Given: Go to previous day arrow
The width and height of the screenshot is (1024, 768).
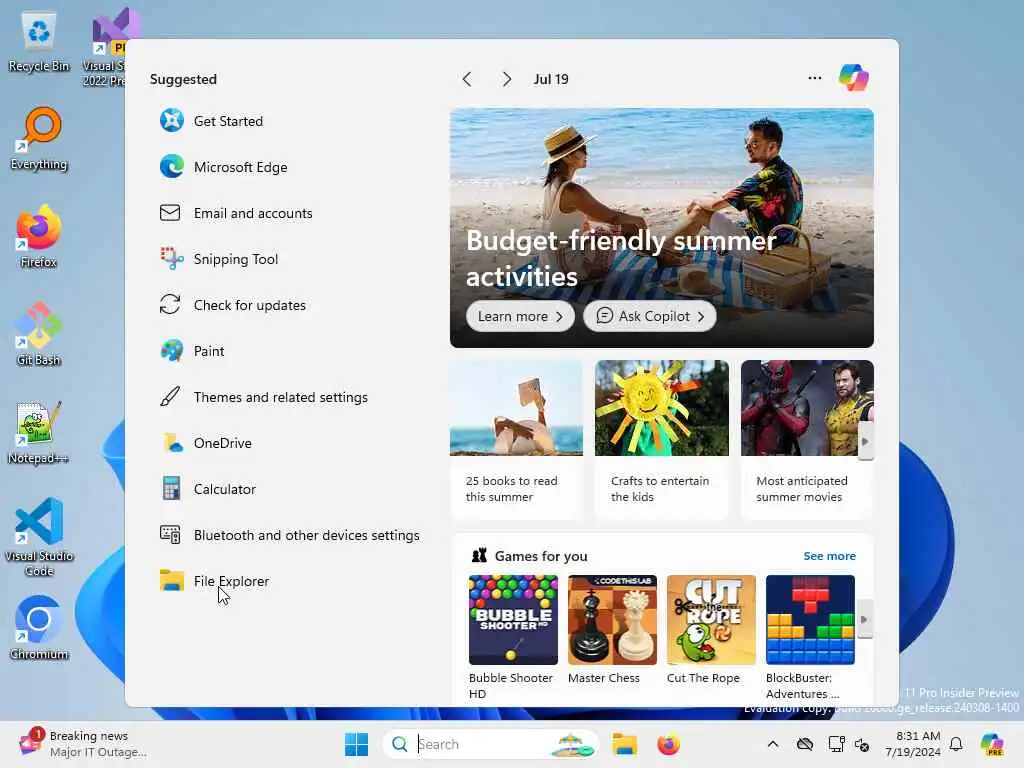Looking at the screenshot, I should pyautogui.click(x=467, y=79).
